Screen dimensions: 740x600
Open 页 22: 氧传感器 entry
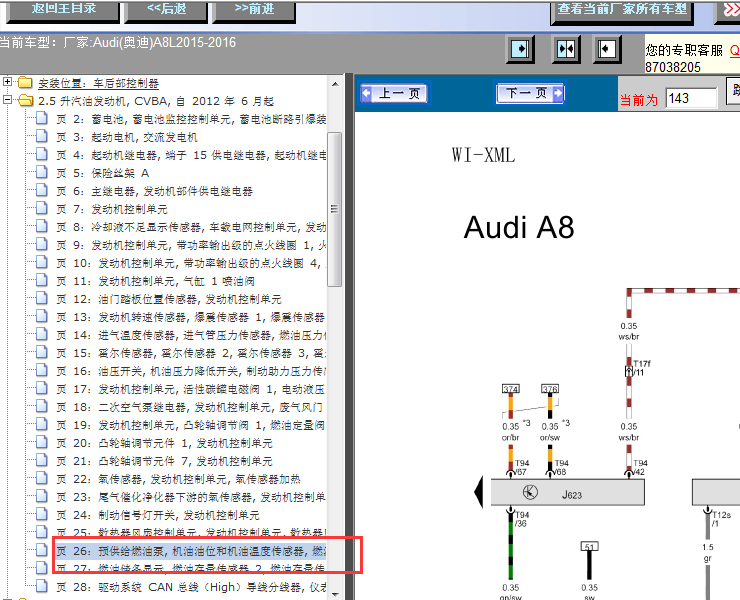tap(178, 479)
